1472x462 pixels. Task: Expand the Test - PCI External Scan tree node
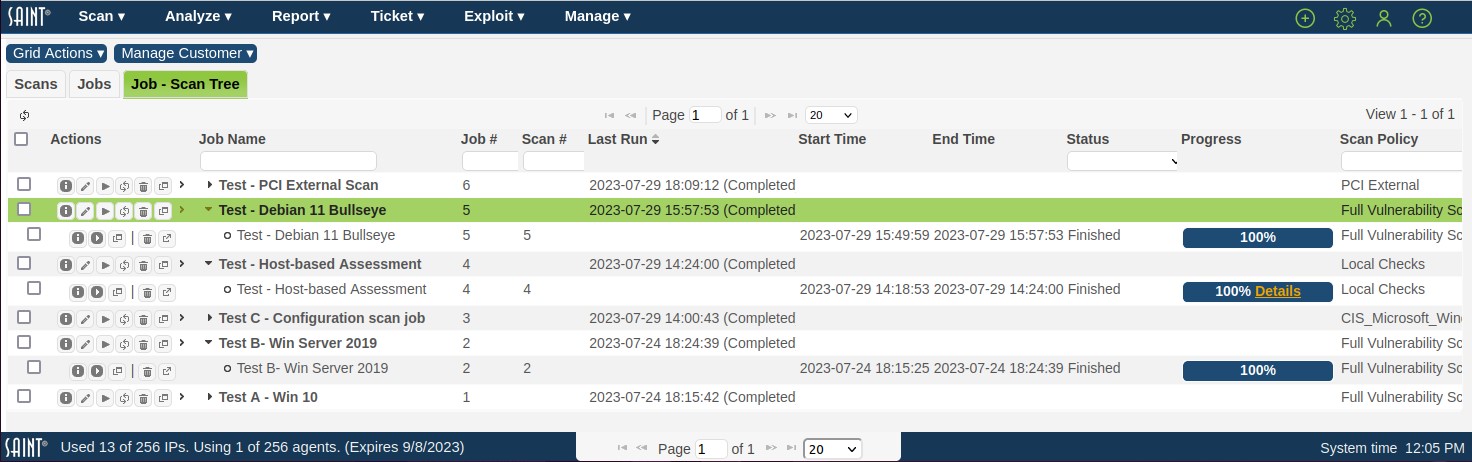[209, 185]
